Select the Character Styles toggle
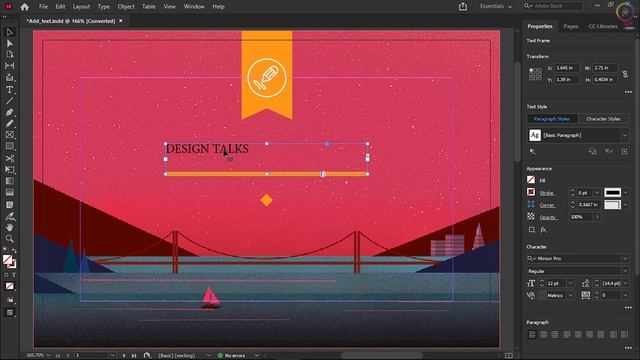Screen dimensions: 640x360 pos(603,119)
